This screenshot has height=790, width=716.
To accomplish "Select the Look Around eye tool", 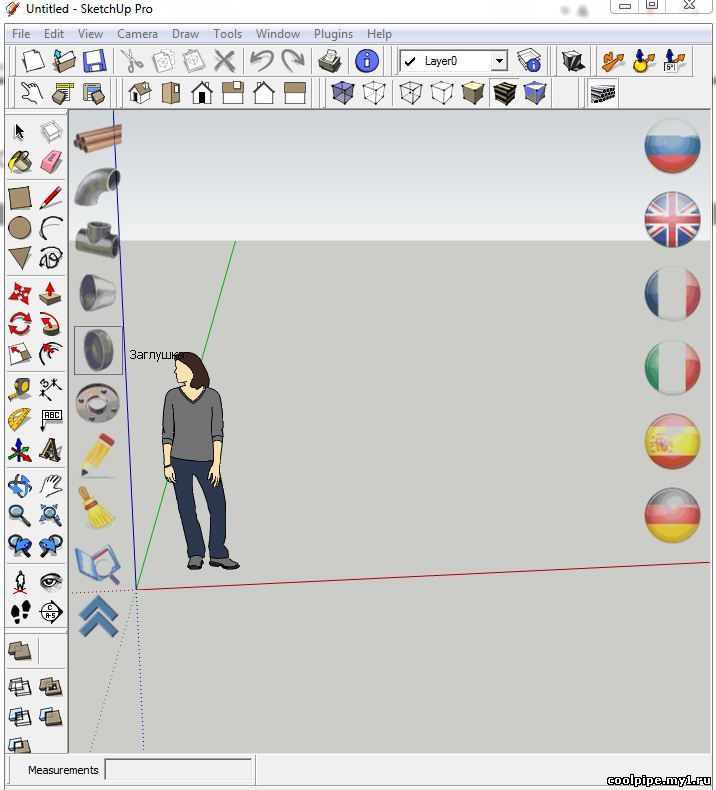I will pos(51,582).
